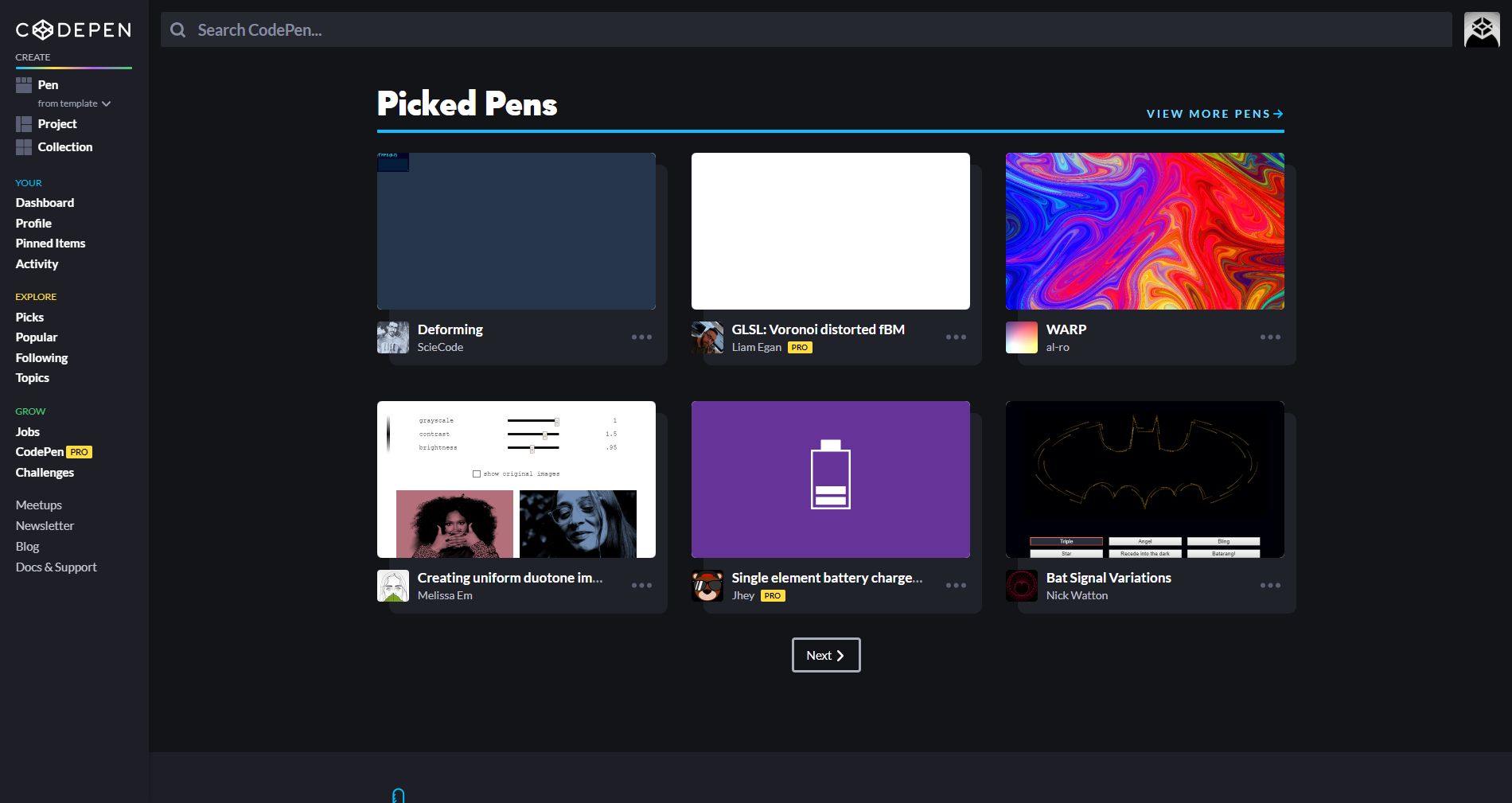Open the duotone images pen thumbnail
Screen dimensions: 1512x803
pos(516,479)
